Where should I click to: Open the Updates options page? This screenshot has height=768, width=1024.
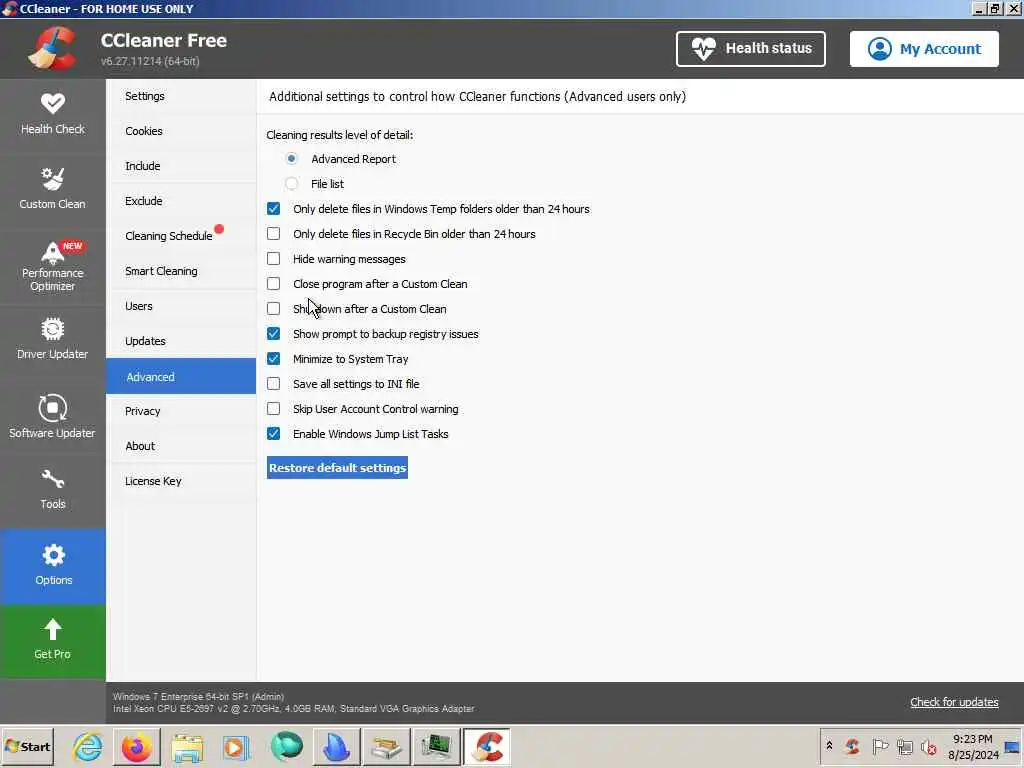coord(181,341)
